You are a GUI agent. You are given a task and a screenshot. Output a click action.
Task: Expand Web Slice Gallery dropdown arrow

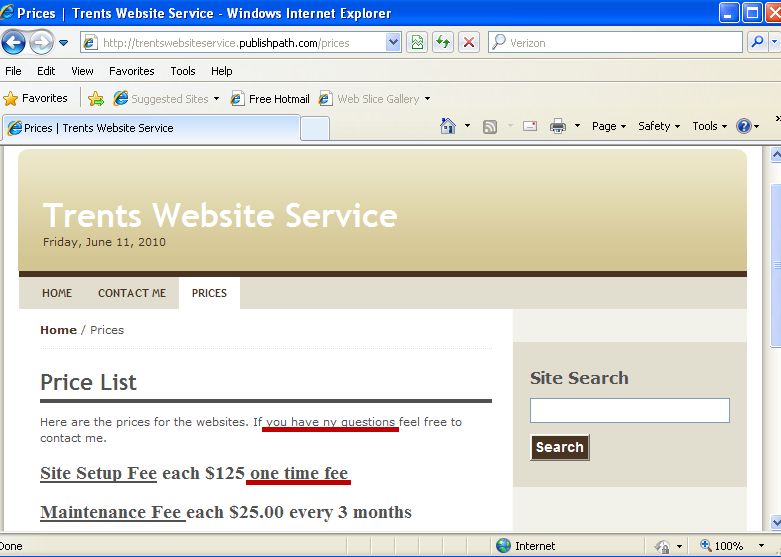[427, 99]
